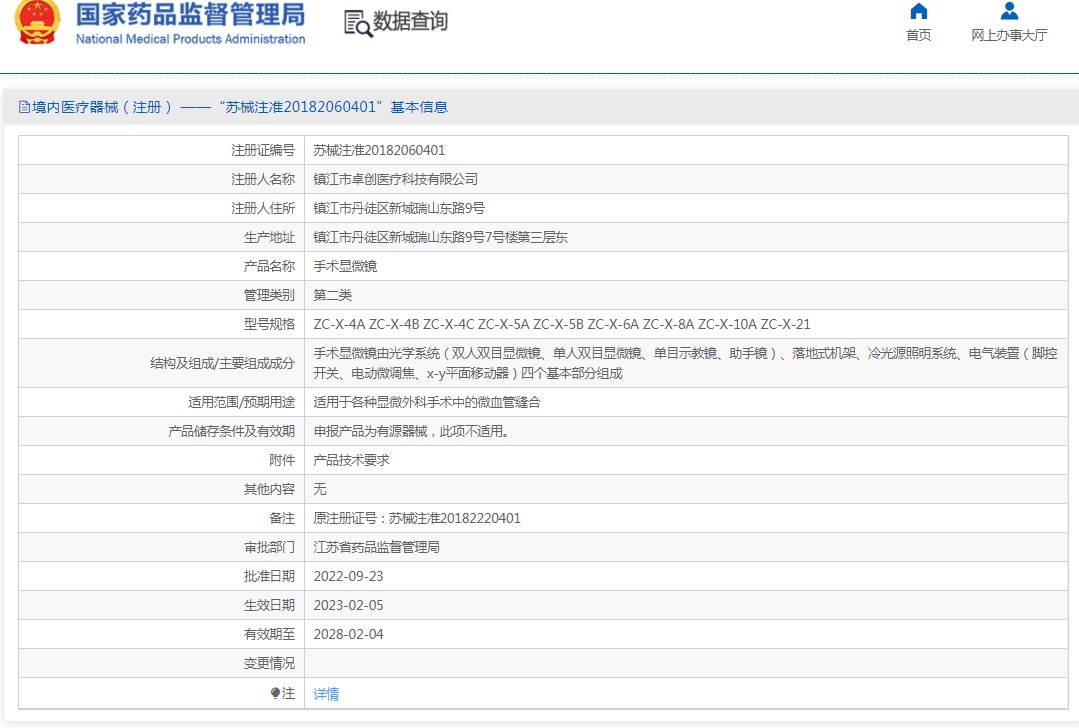Open the 详情 link
This screenshot has width=1079, height=728.
pyautogui.click(x=326, y=694)
